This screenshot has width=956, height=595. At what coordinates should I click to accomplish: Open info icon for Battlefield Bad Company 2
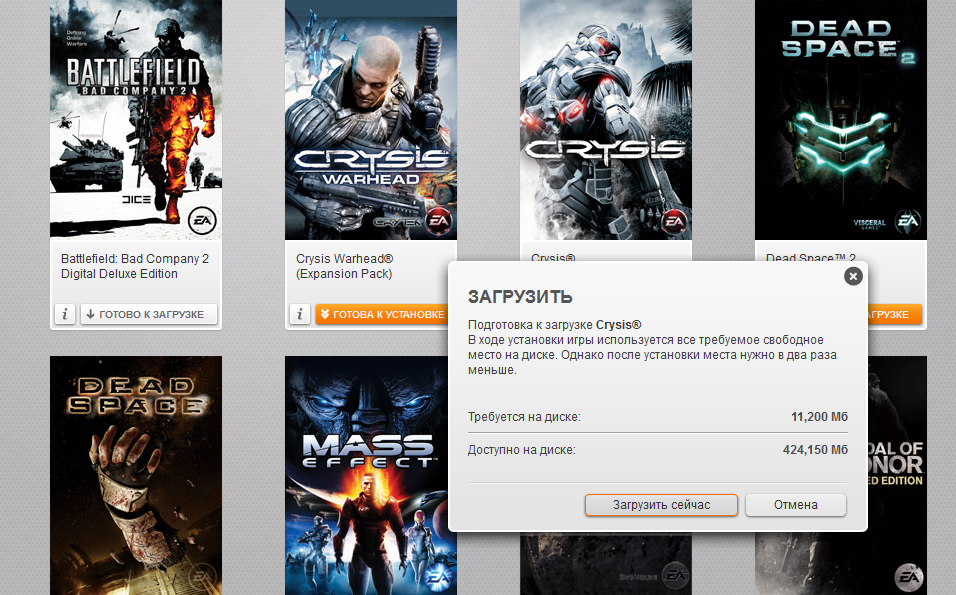click(x=65, y=314)
